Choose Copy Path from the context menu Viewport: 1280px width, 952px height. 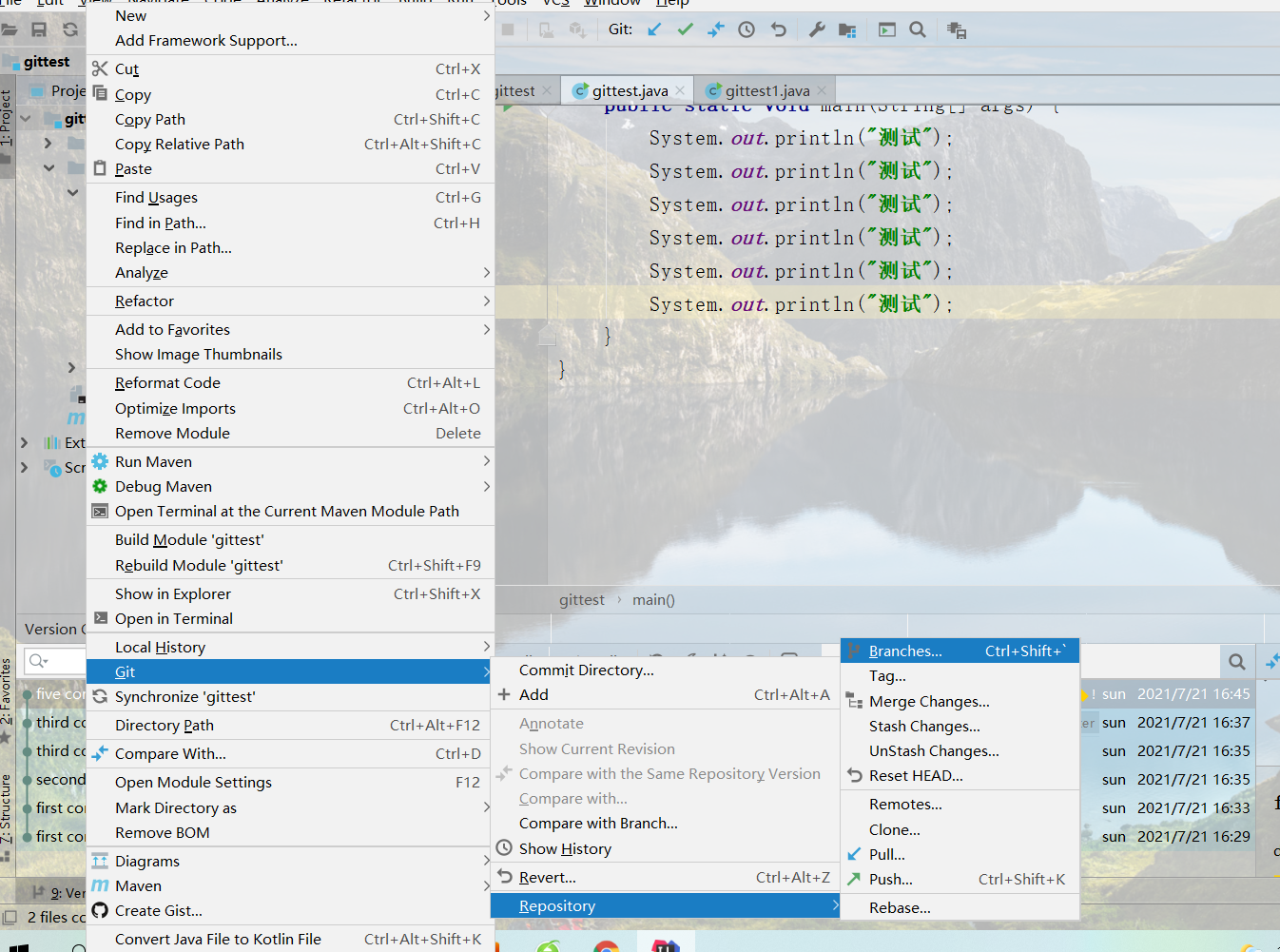(x=290, y=119)
